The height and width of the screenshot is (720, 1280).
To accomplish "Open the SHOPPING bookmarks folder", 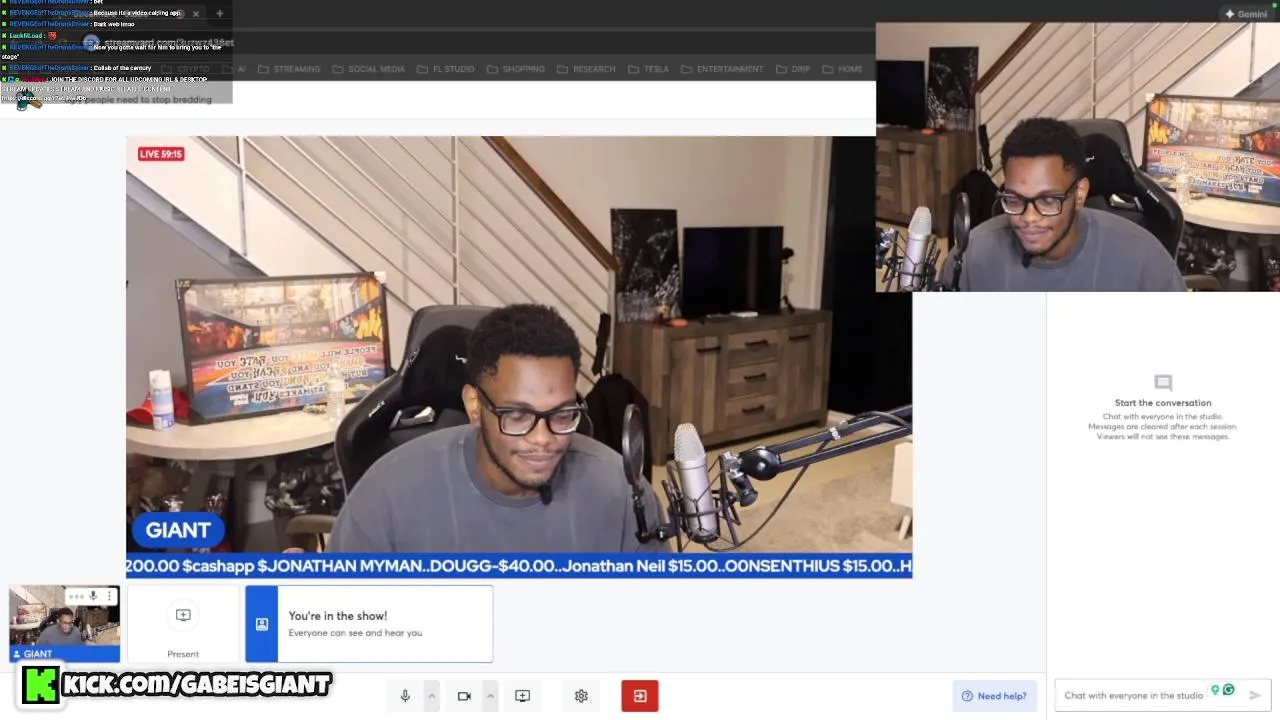I will click(515, 69).
